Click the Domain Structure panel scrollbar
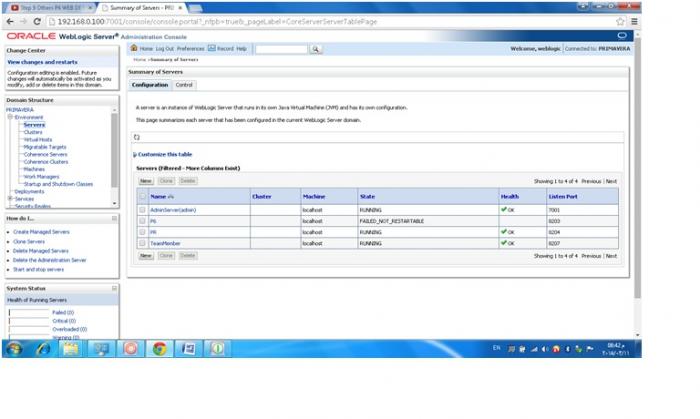 115,152
